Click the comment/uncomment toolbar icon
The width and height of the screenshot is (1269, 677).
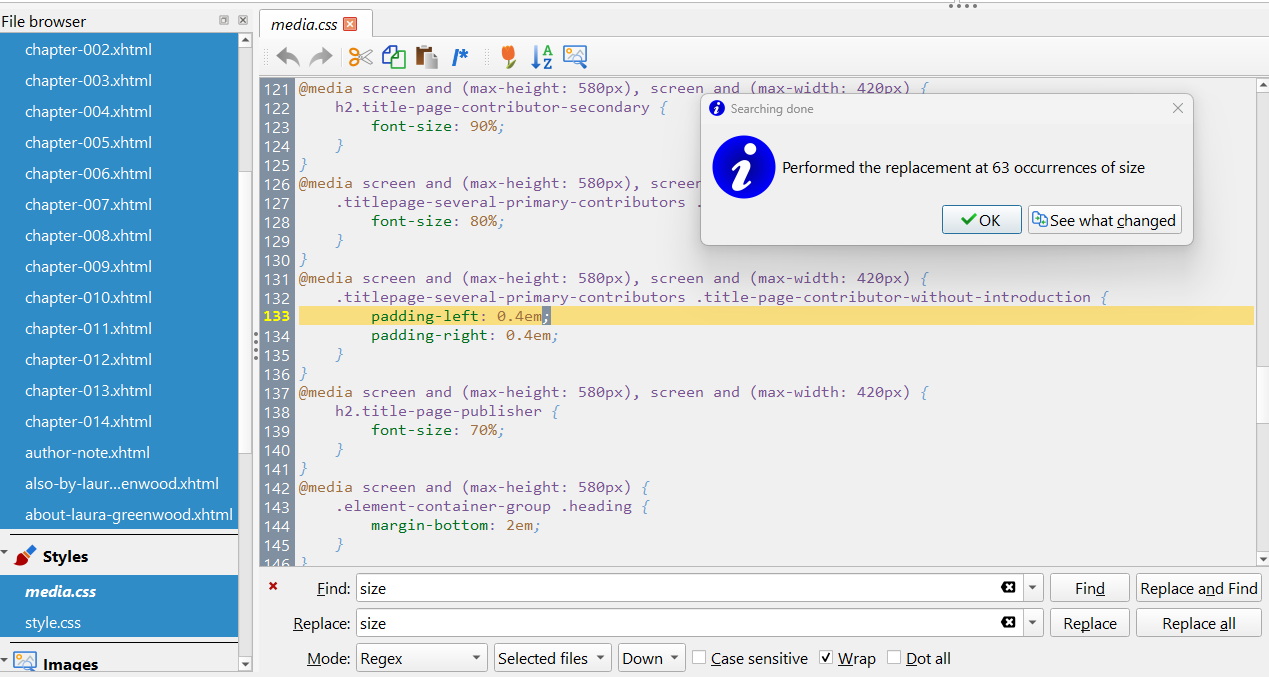[460, 57]
